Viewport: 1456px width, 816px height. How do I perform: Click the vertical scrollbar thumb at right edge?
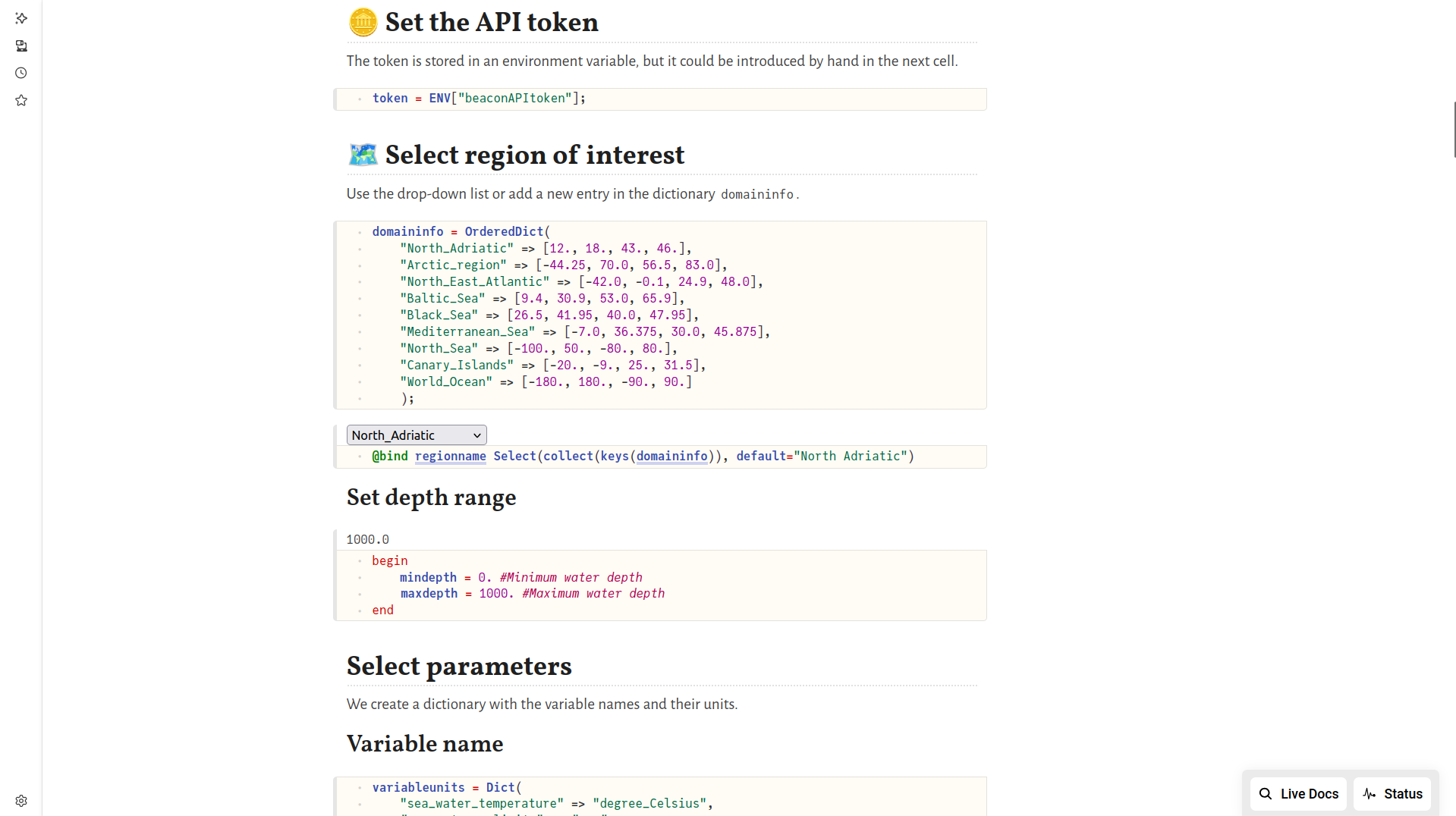[x=1454, y=129]
